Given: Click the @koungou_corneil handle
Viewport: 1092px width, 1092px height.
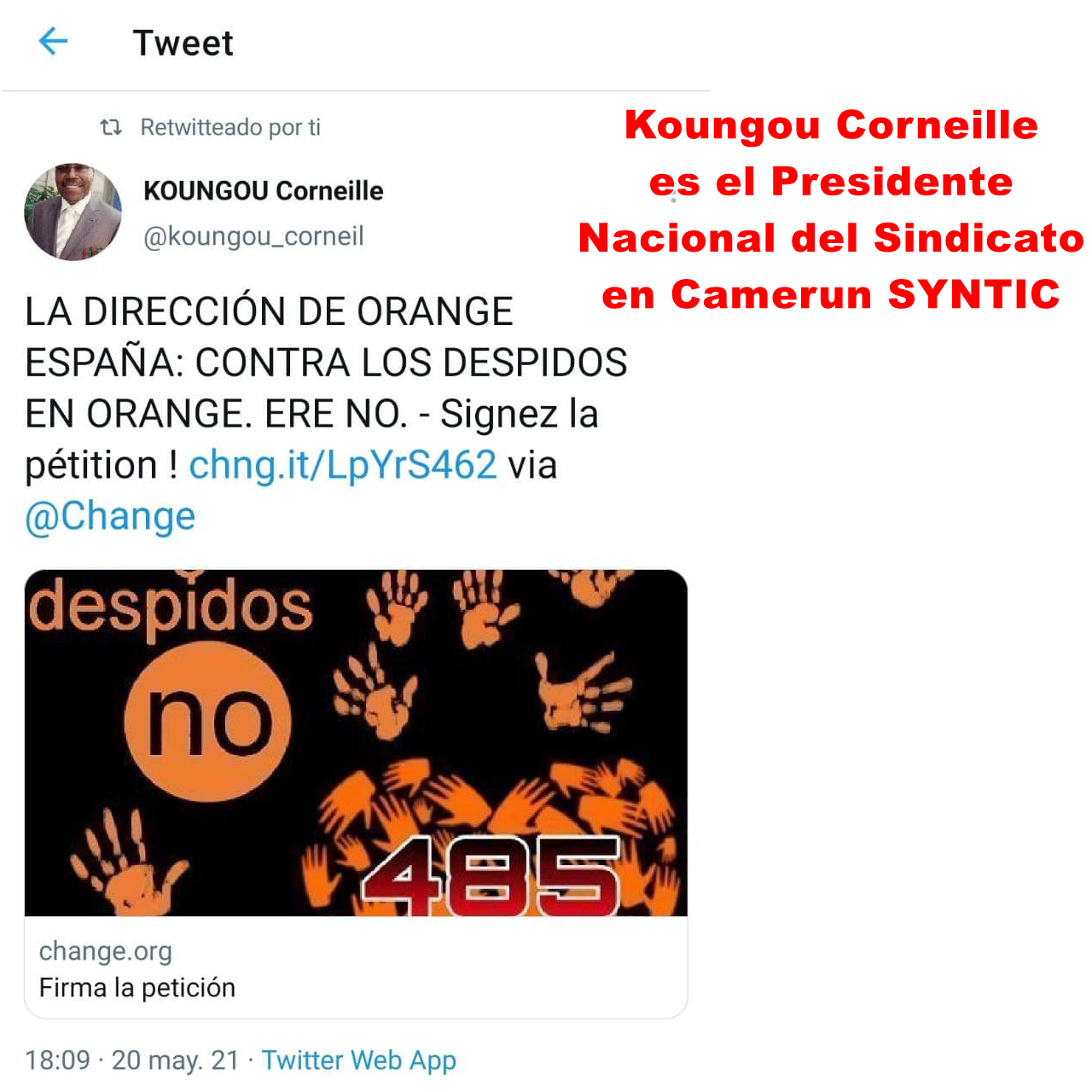Looking at the screenshot, I should [253, 236].
